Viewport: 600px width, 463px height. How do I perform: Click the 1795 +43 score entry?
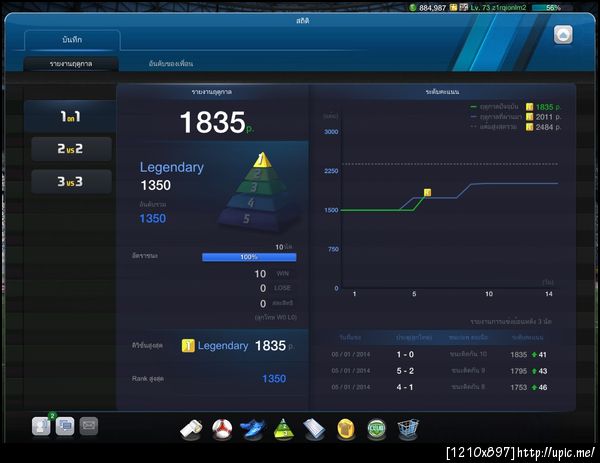pos(528,371)
